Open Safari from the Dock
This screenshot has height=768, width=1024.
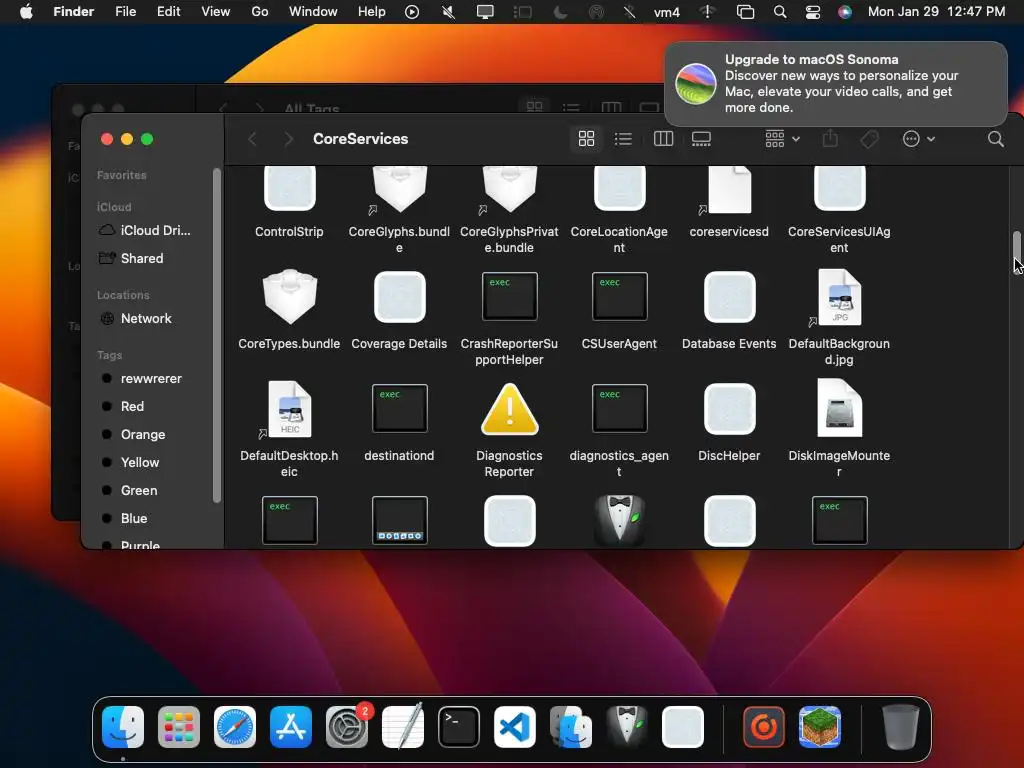coord(234,727)
